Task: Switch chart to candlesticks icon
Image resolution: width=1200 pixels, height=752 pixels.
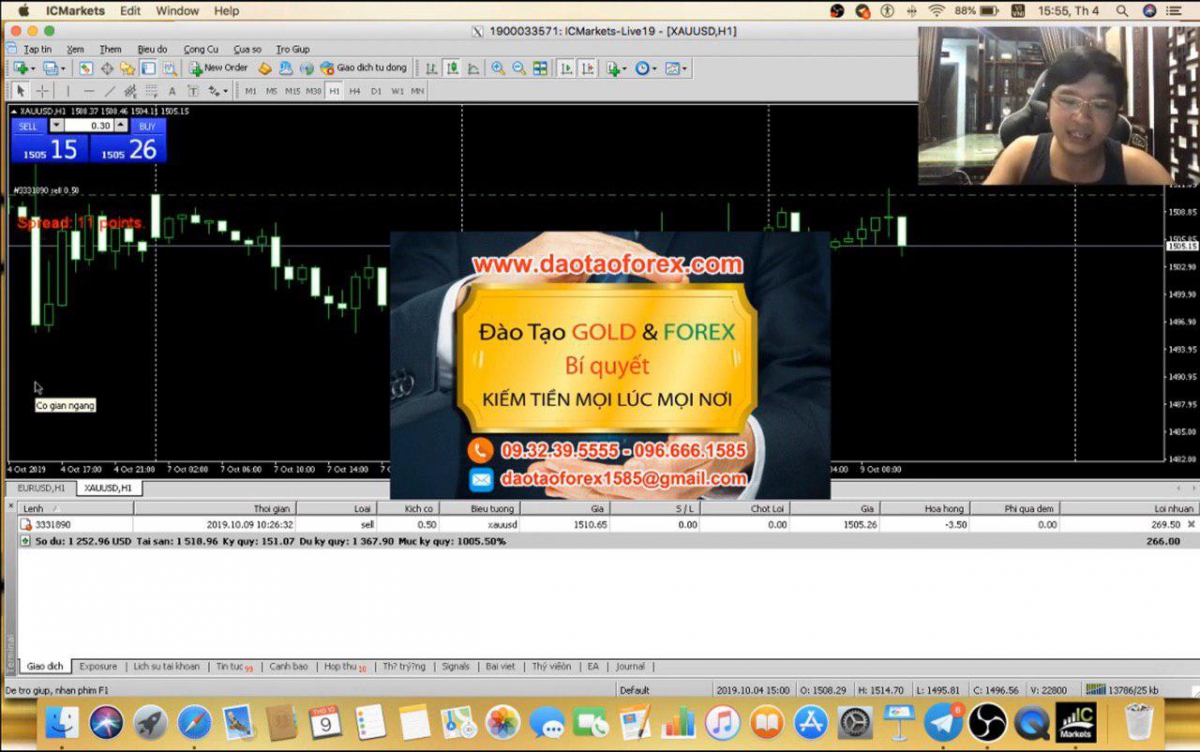Action: 452,68
